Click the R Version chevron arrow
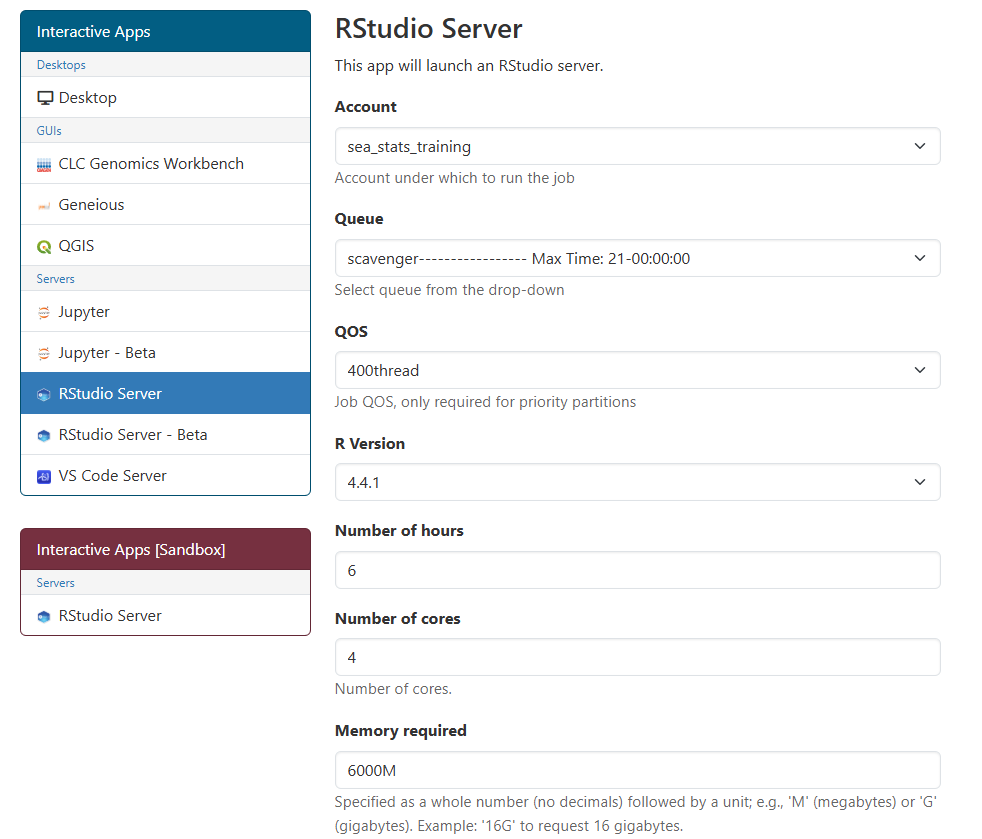Viewport: 982px width, 839px height. [919, 483]
